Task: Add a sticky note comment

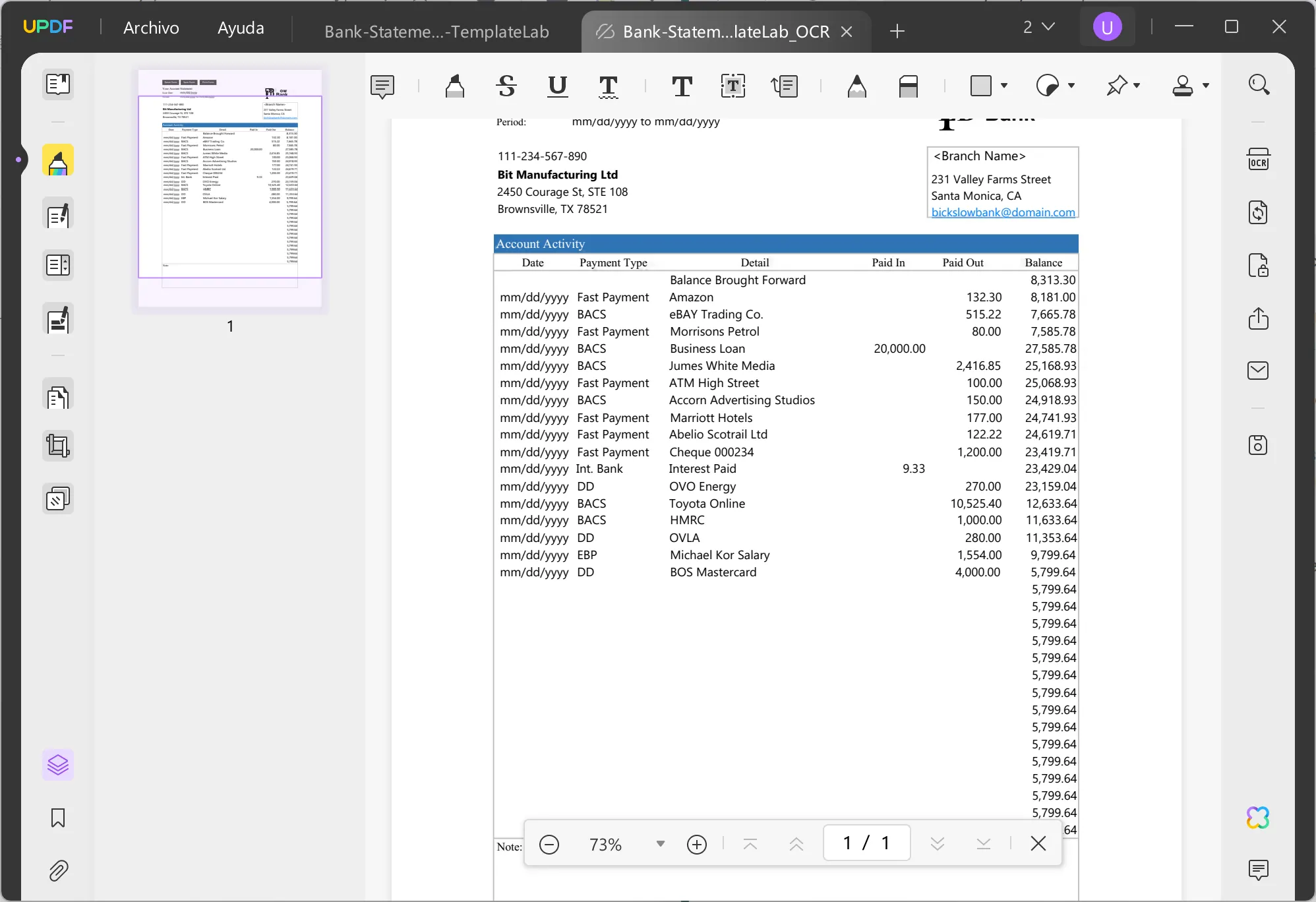Action: tap(382, 86)
